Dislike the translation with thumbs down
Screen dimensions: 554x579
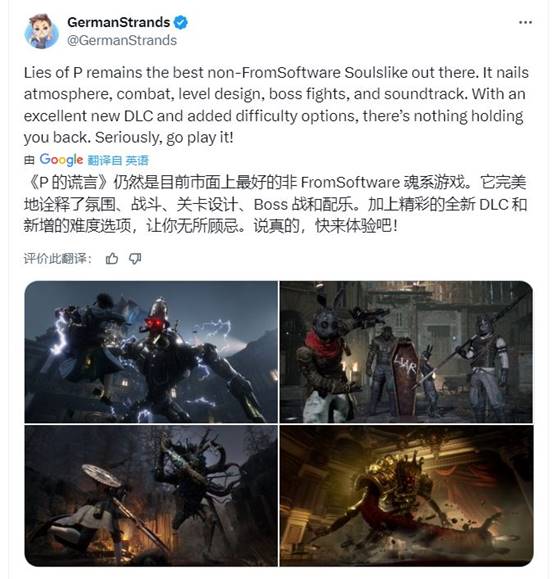[x=135, y=258]
